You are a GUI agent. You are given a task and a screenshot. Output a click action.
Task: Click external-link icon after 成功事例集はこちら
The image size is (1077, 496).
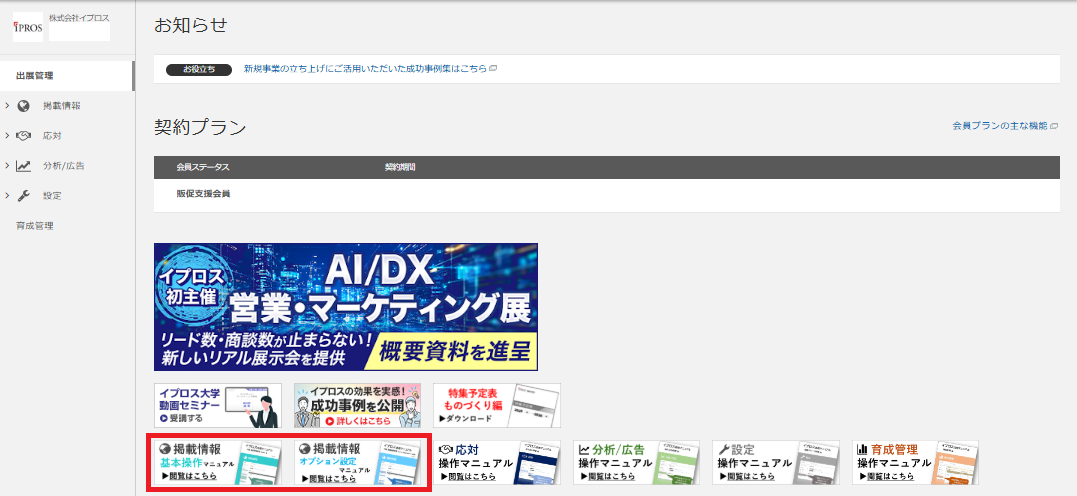tap(493, 69)
